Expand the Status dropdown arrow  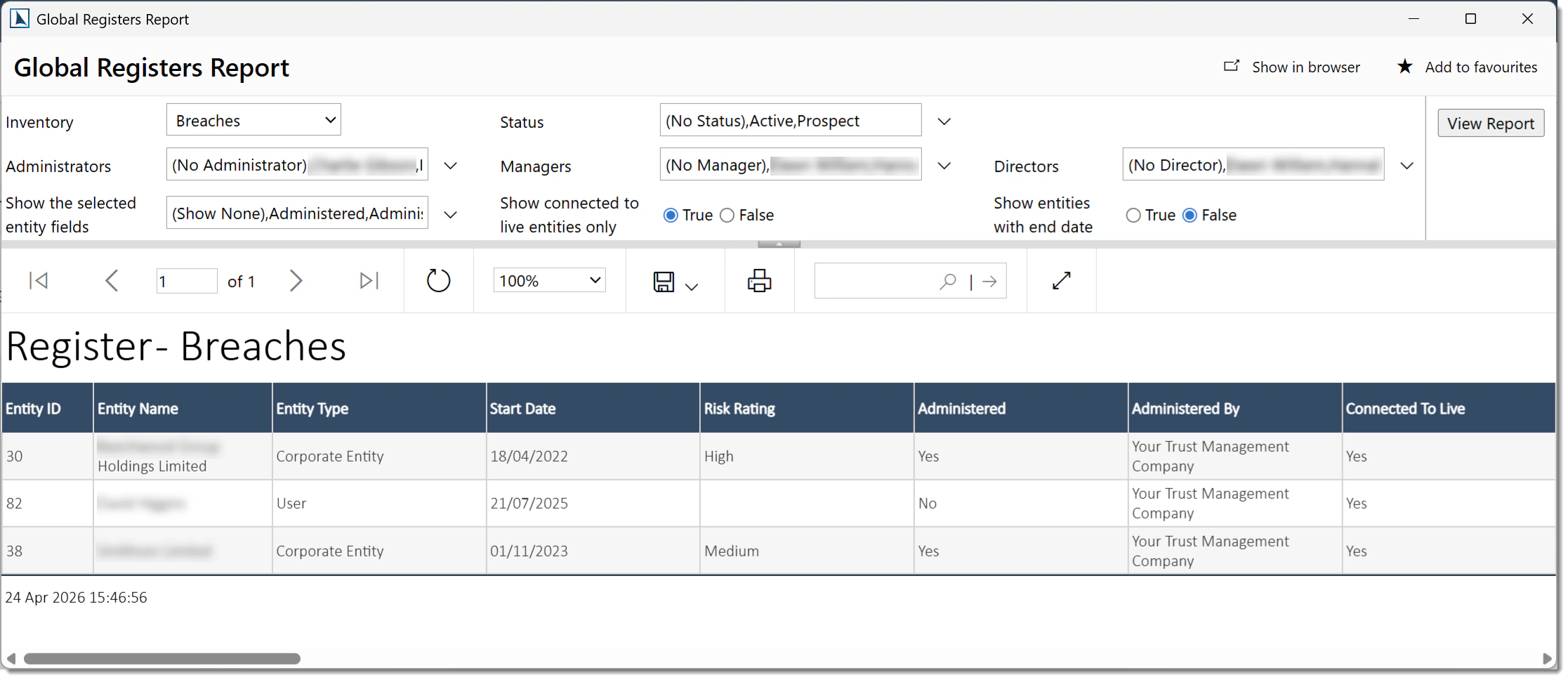944,122
